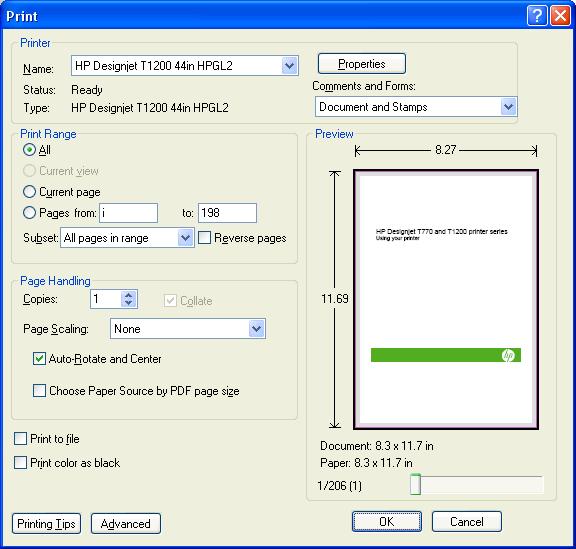Image resolution: width=576 pixels, height=549 pixels.
Task: Choose the Pages from radio option
Action: coord(29,213)
